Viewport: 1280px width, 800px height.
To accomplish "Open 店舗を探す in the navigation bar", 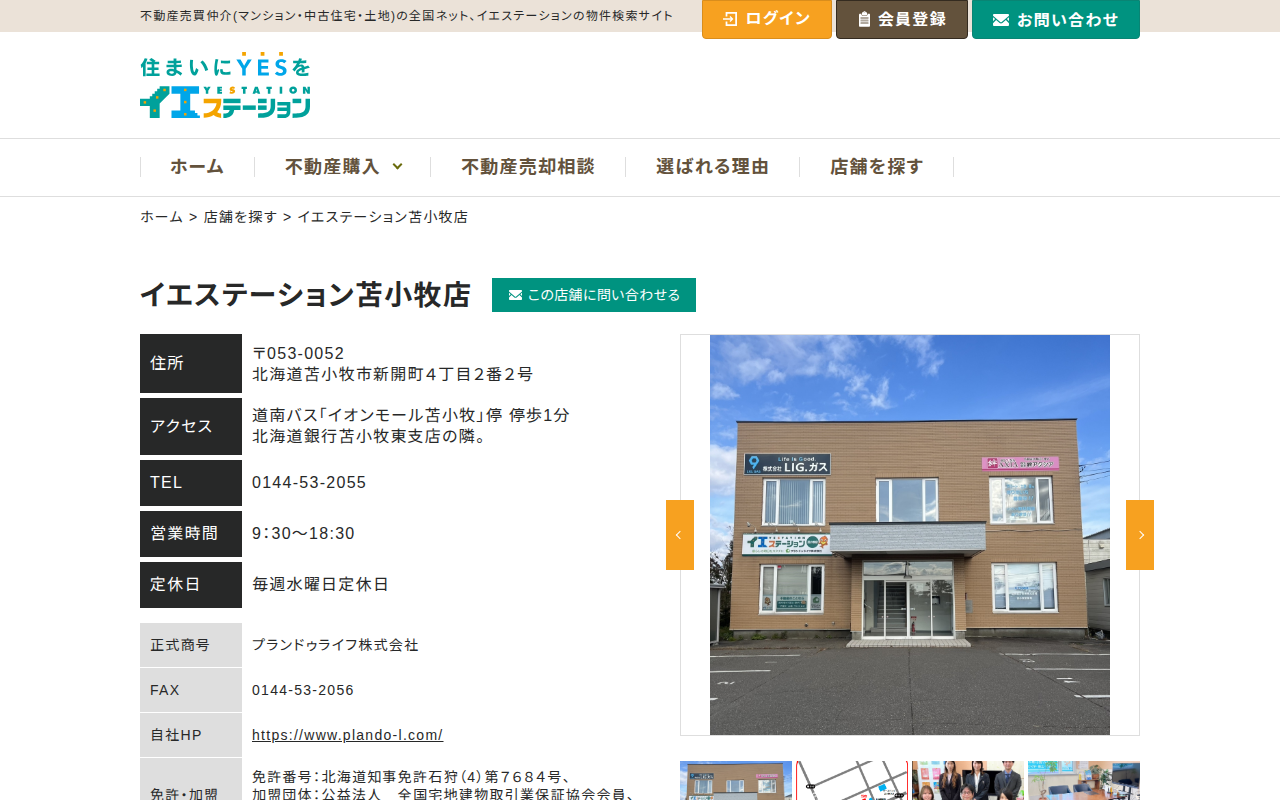I will click(x=877, y=167).
